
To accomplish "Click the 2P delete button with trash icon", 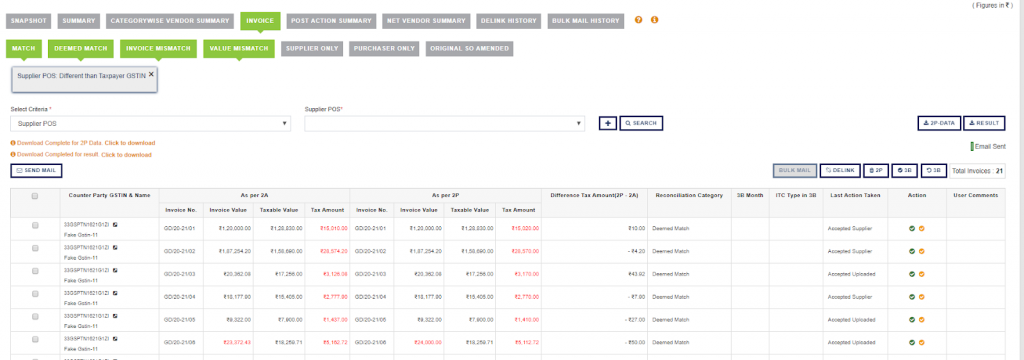I will tap(876, 171).
